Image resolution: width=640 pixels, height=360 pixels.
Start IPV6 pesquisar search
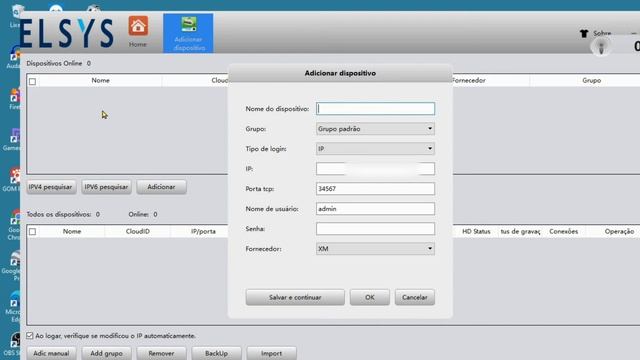point(106,187)
